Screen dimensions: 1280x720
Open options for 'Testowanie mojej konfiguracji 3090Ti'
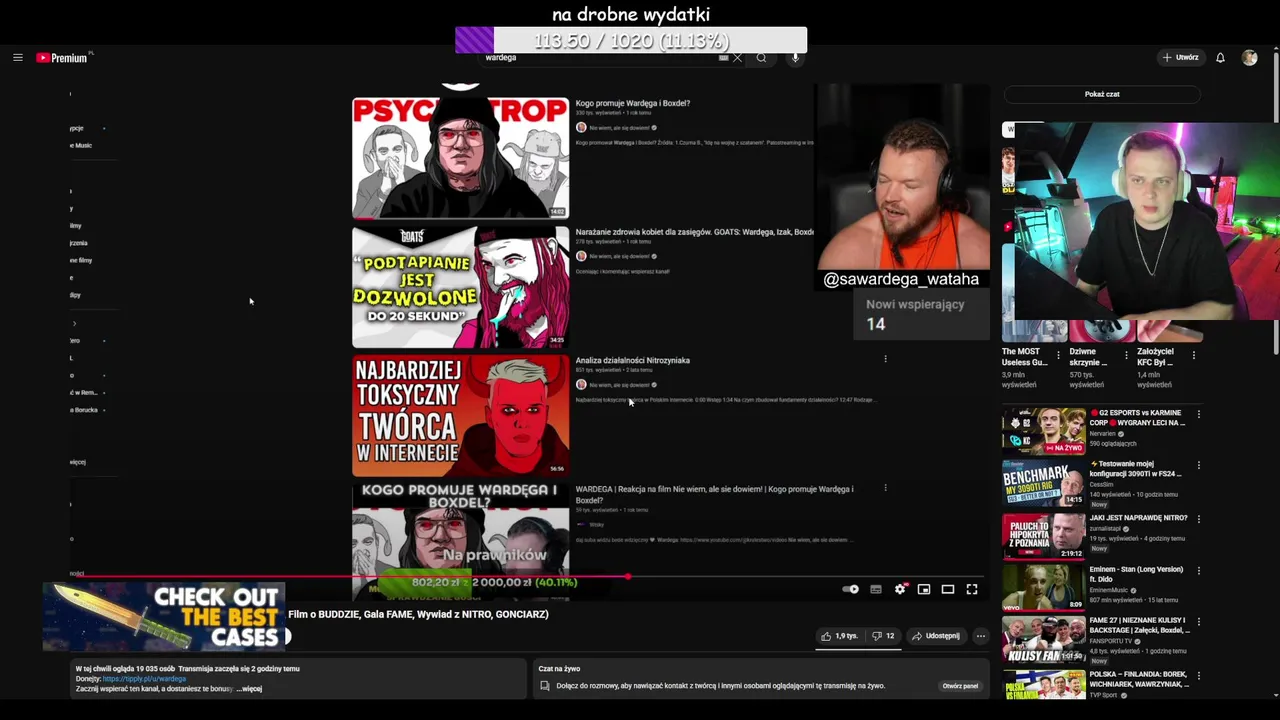point(1198,465)
